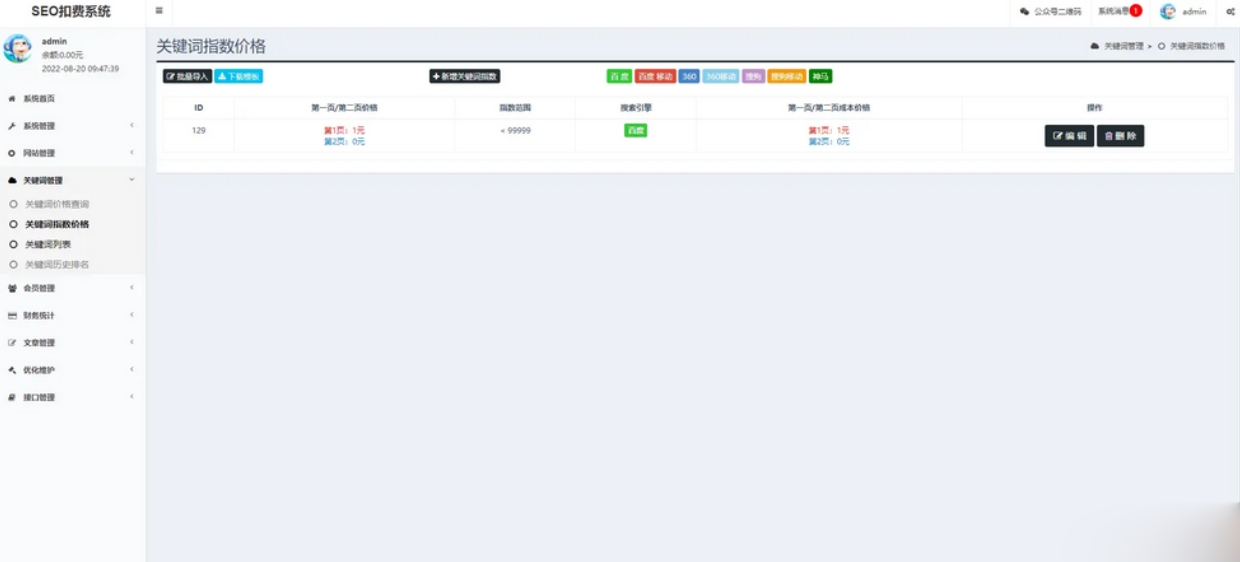Select the orange 搜狗移动 engine tag
Image resolution: width=1240 pixels, height=562 pixels.
coord(787,76)
